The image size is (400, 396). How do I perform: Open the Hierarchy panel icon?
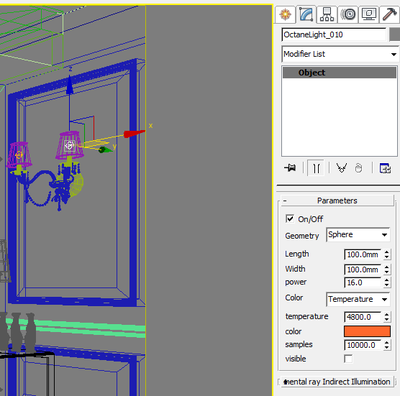(327, 14)
